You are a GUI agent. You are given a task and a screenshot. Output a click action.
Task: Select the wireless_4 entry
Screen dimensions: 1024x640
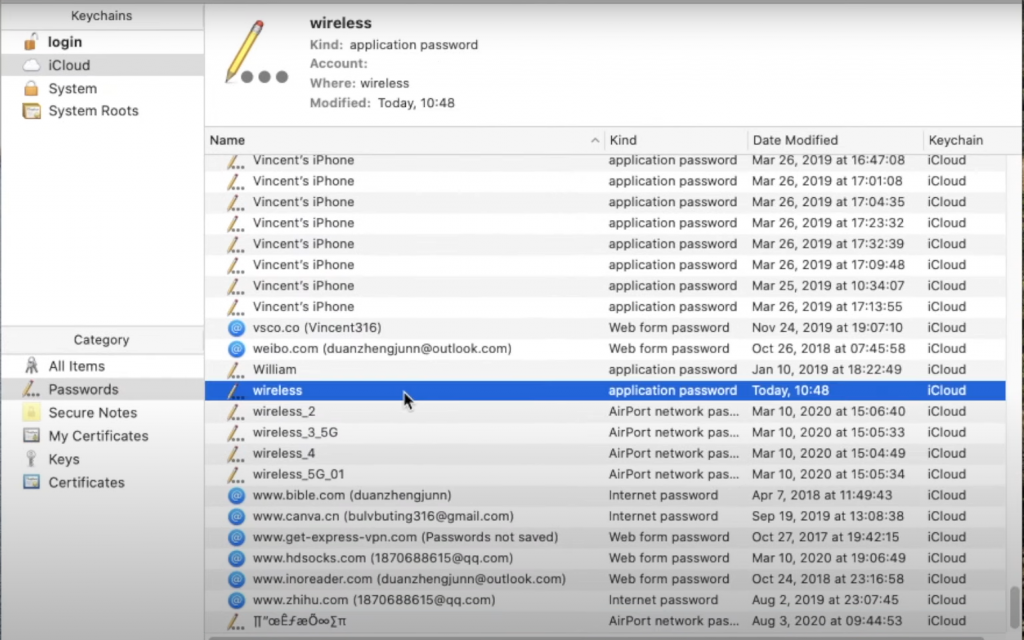[x=605, y=453]
